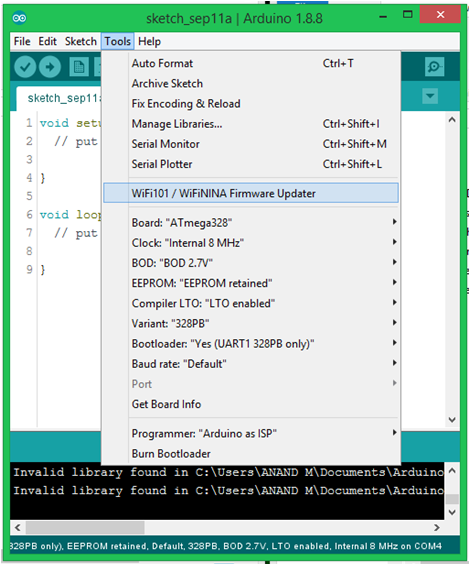Image resolution: width=470 pixels, height=565 pixels.
Task: Select Fix Encoding & Reload
Action: click(x=251, y=104)
